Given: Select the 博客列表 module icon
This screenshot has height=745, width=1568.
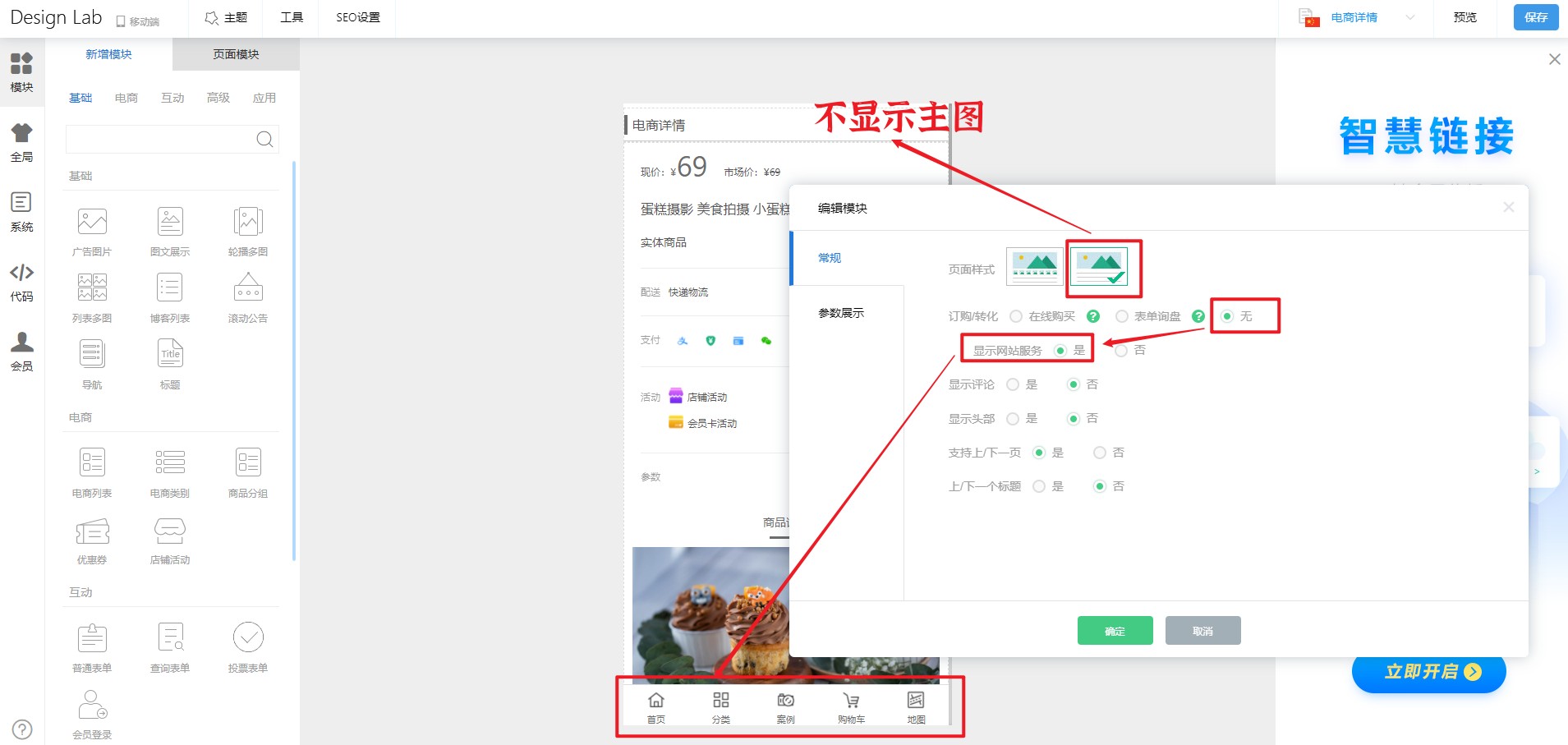Looking at the screenshot, I should (170, 287).
